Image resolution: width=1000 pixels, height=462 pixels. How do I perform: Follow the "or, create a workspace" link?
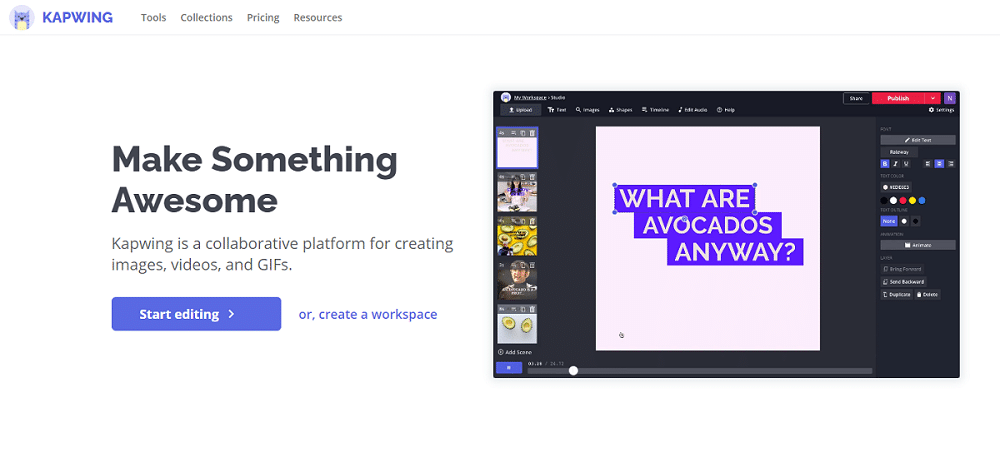pos(367,314)
